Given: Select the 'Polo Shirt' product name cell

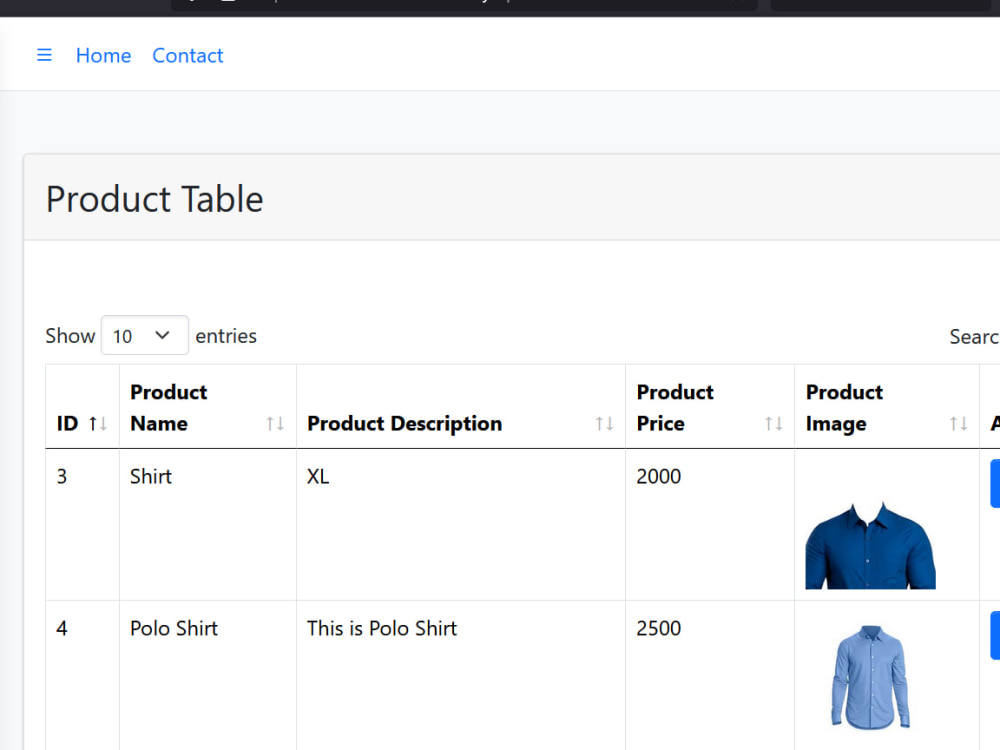Looking at the screenshot, I should (207, 675).
